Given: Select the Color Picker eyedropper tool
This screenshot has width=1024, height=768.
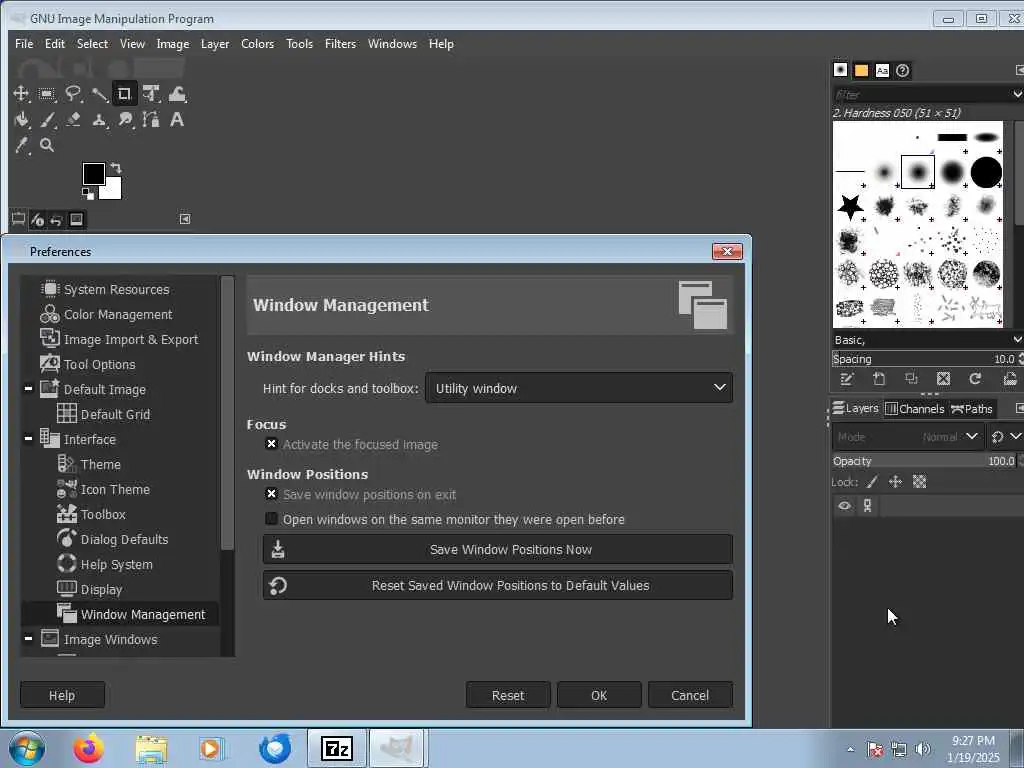Looking at the screenshot, I should pyautogui.click(x=21, y=145).
